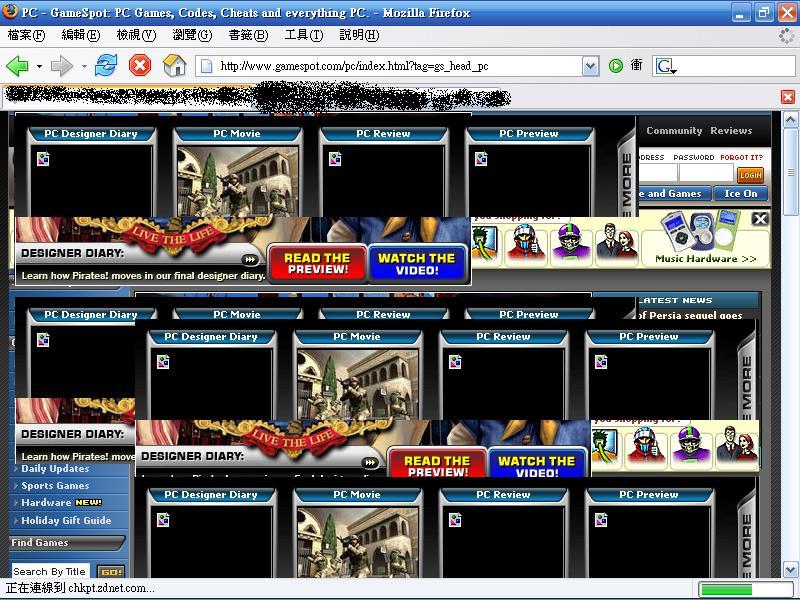Click the Ice On tab button
The image size is (800, 600).
coord(740,193)
